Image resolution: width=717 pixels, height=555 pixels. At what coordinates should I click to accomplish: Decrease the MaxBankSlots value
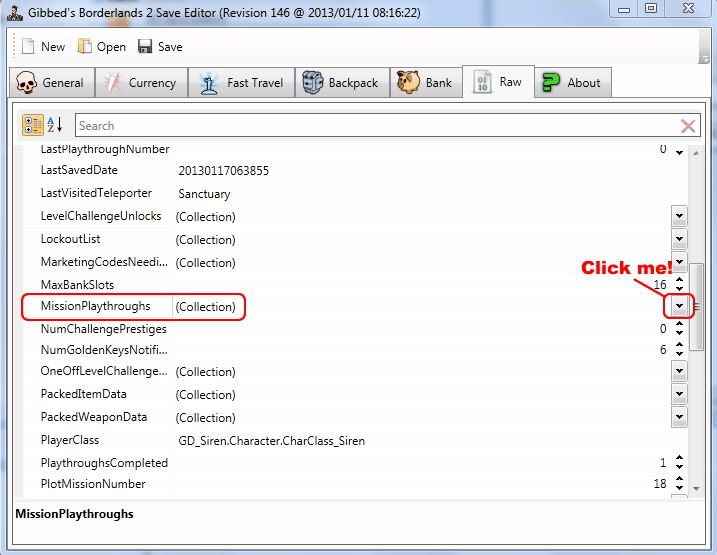click(x=680, y=289)
